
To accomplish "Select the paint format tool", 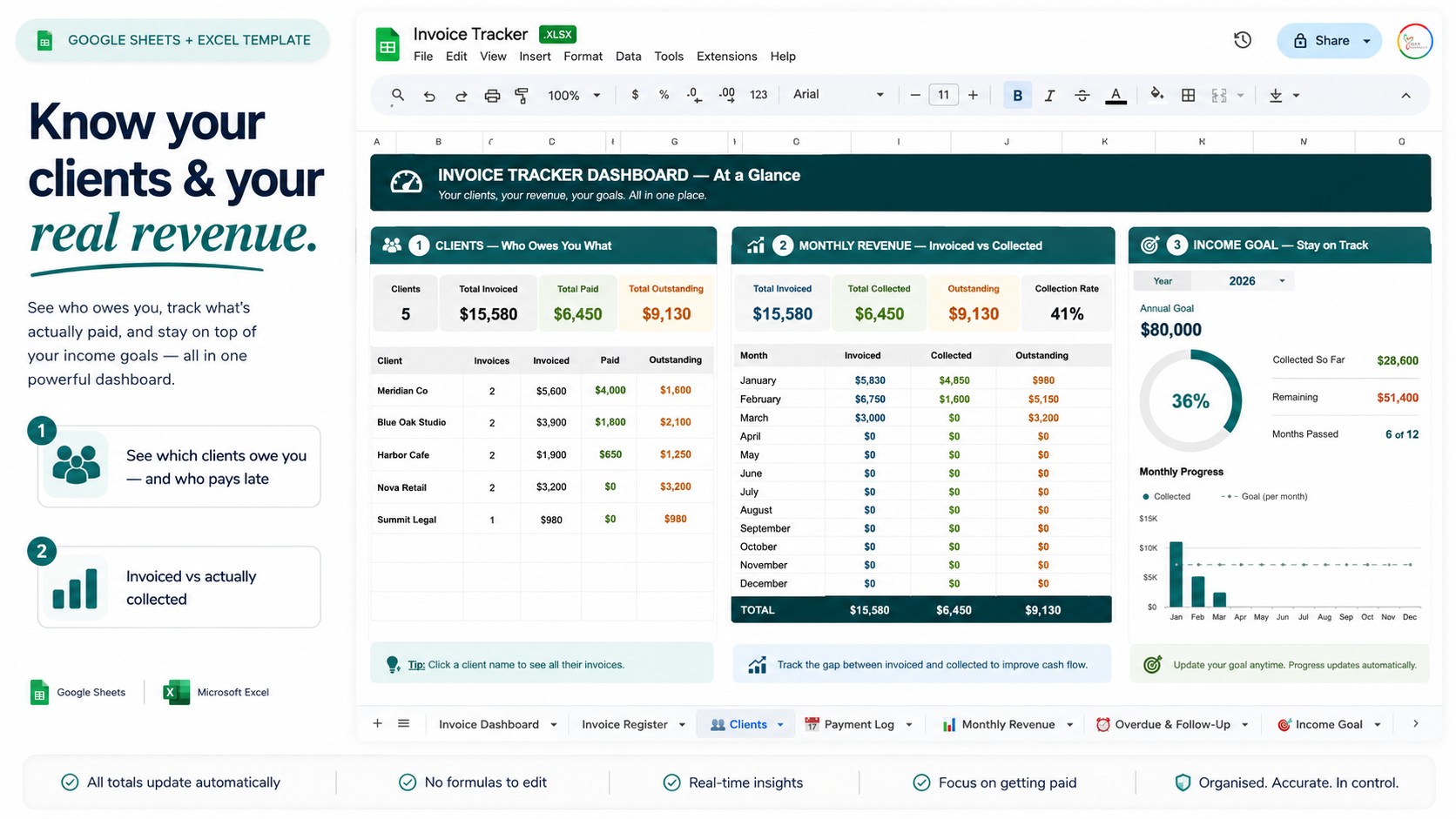I will click(522, 96).
